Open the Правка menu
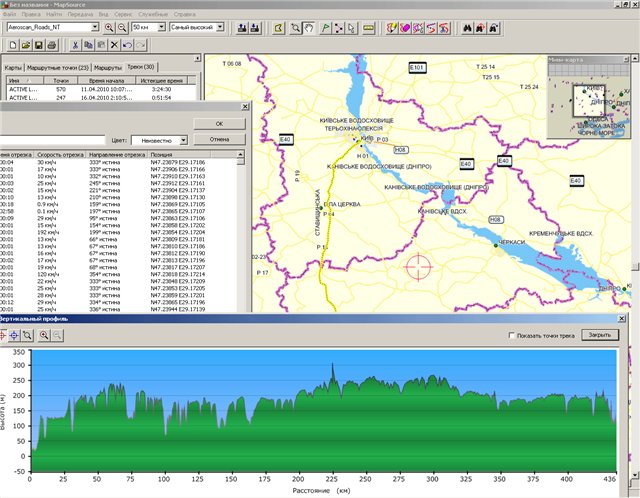Viewport: 640px width, 498px height. pyautogui.click(x=31, y=14)
